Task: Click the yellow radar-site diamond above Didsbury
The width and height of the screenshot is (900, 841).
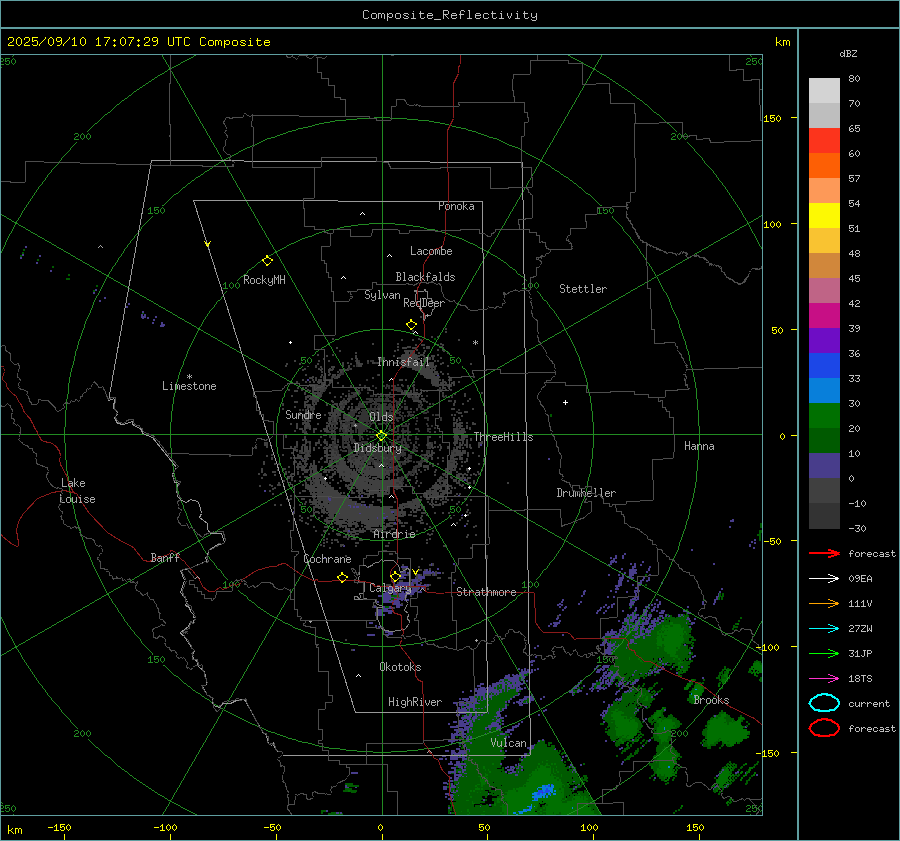Action: (x=381, y=436)
